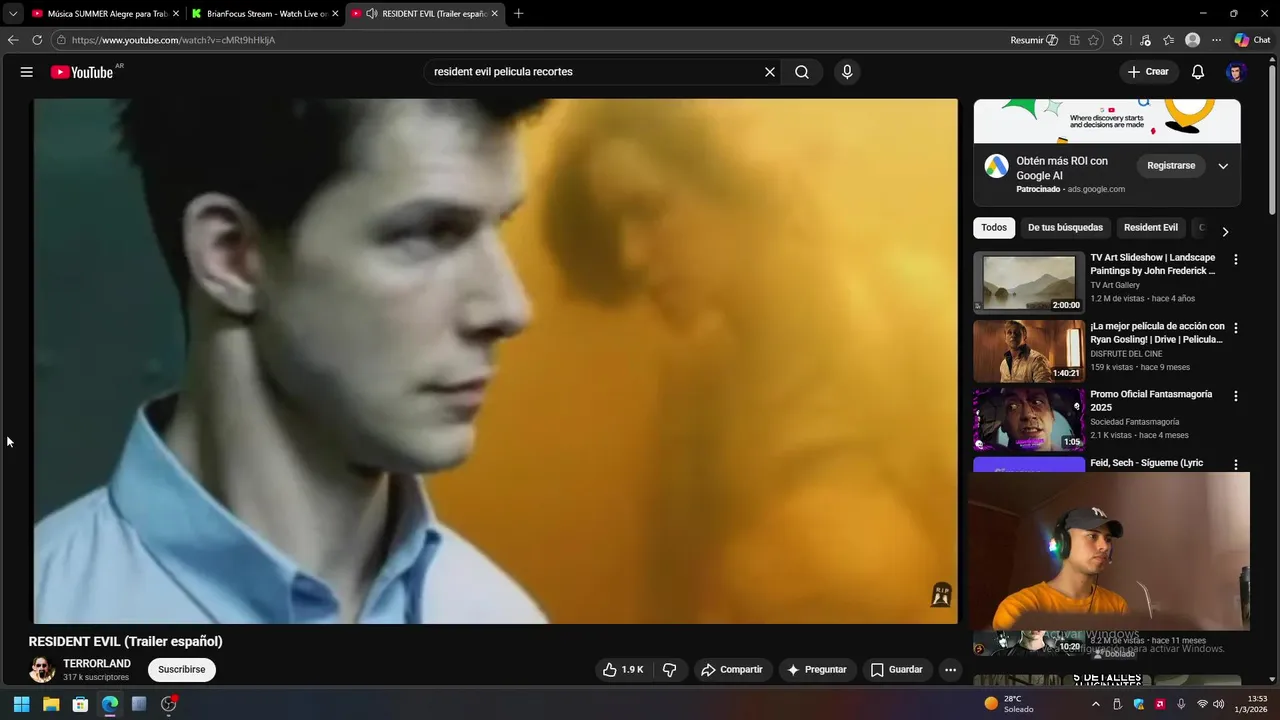Screen dimensions: 1280x720
Task: Open the Edge profile avatar
Action: [x=1192, y=40]
